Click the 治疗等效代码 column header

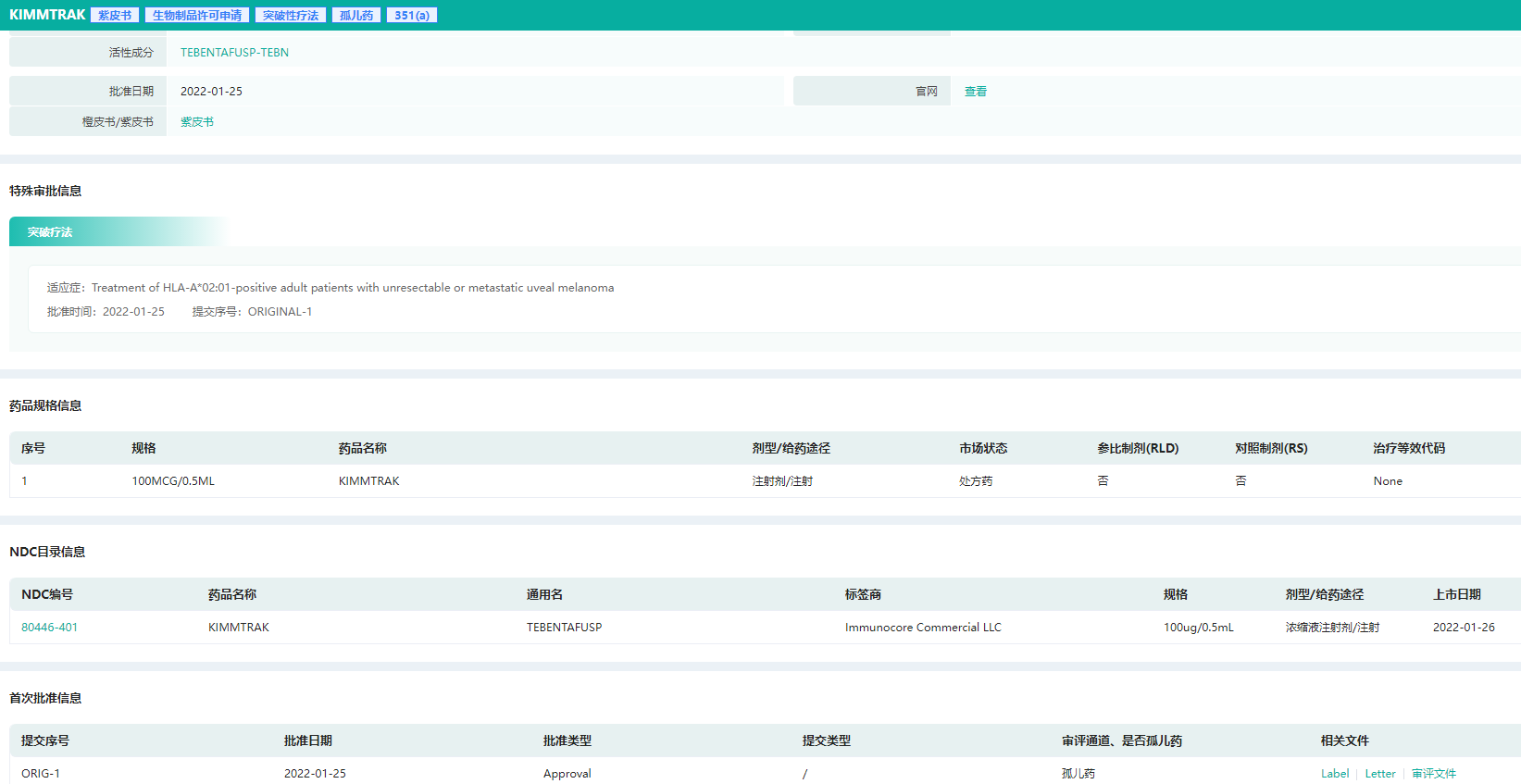click(1408, 448)
